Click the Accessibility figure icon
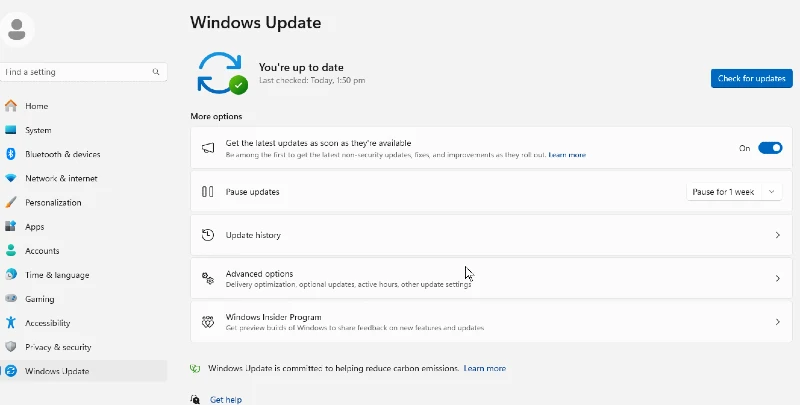 click(x=11, y=322)
